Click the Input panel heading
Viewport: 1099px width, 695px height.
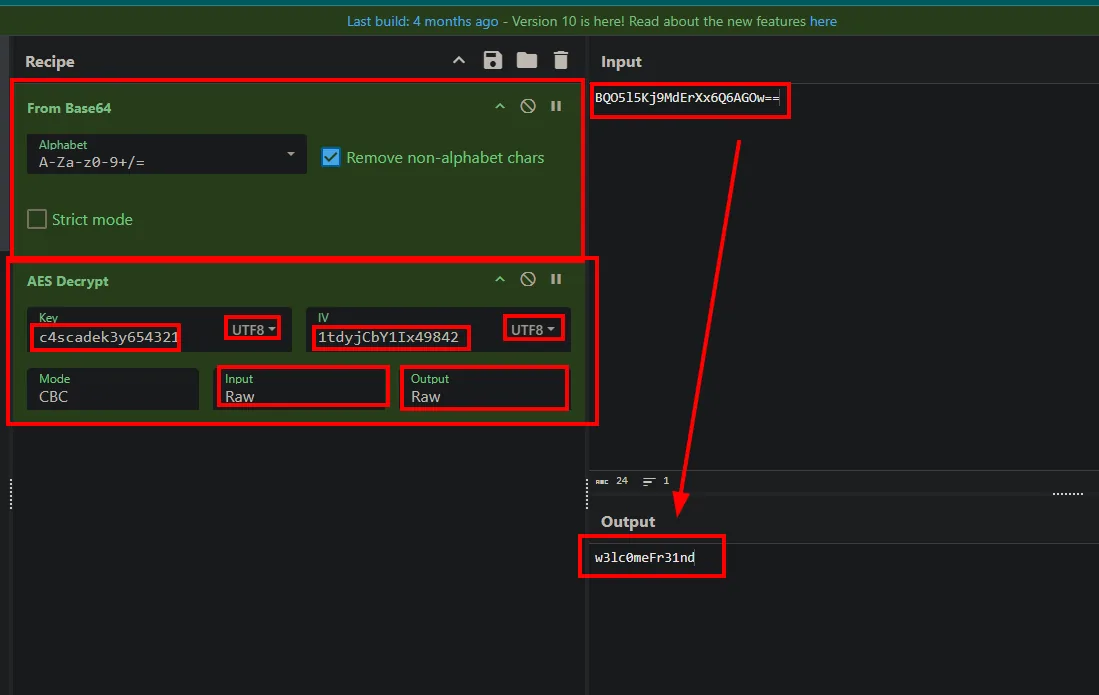(x=621, y=62)
